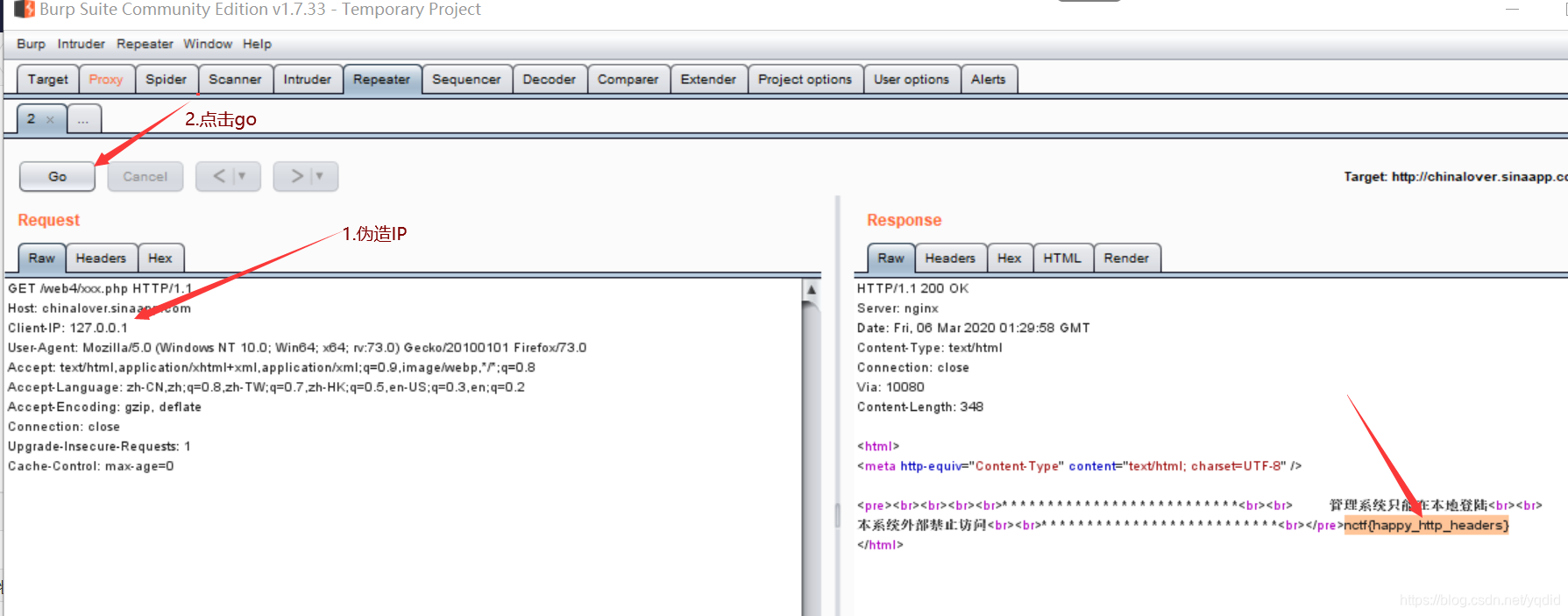Click the Upgrade-Insecure-Requests: 1 line
The image size is (1568, 616).
point(99,447)
